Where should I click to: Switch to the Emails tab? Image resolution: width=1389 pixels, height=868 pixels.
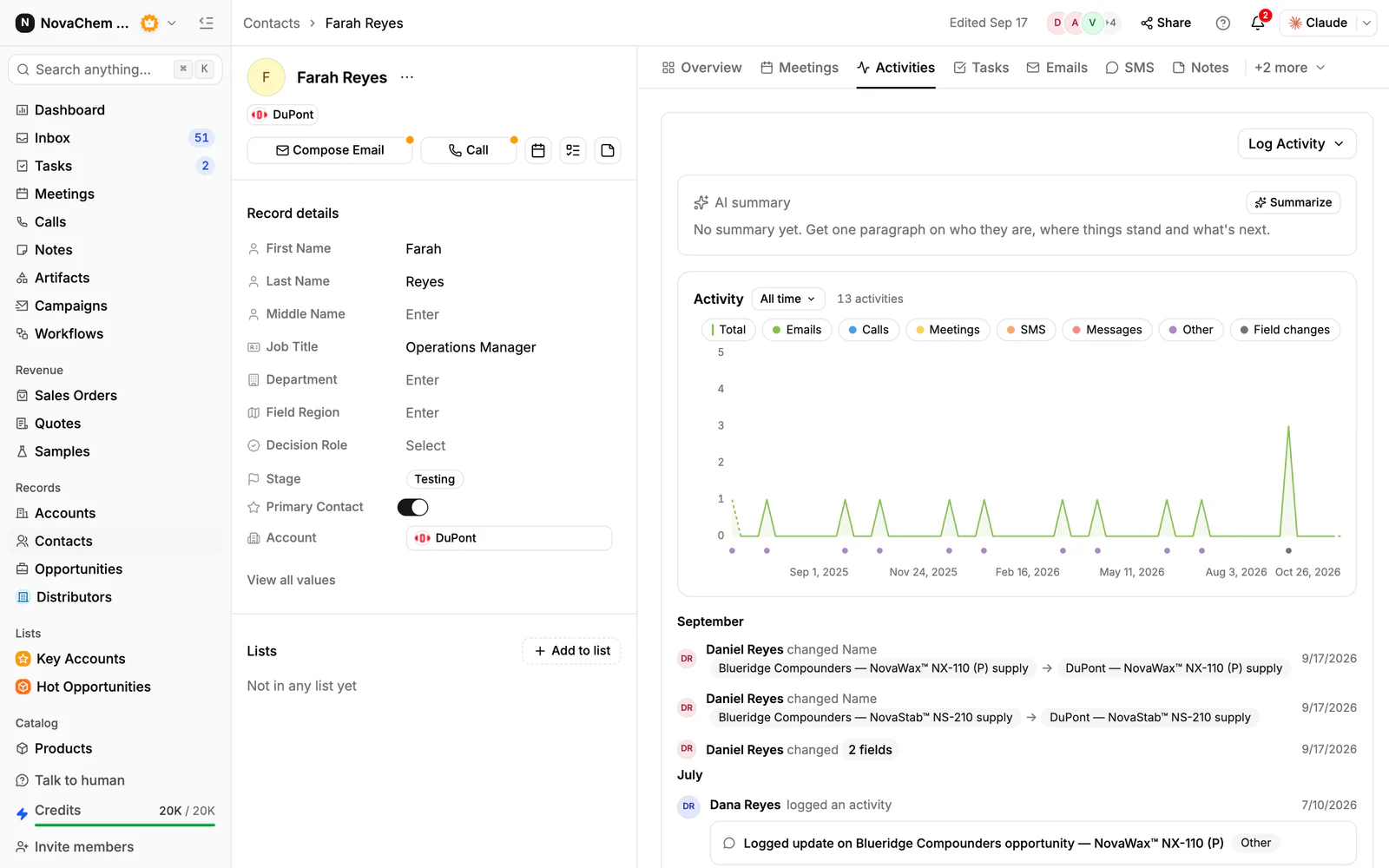coord(1057,68)
